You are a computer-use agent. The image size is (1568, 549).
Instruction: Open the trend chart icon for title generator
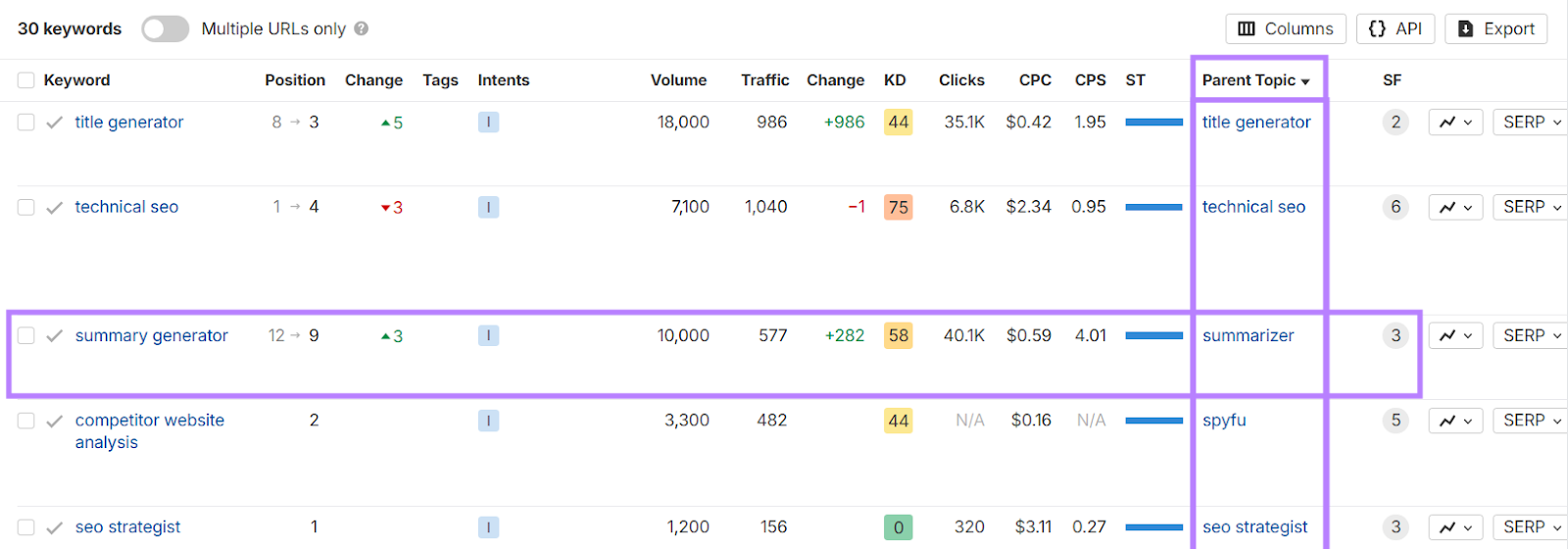coord(1455,123)
